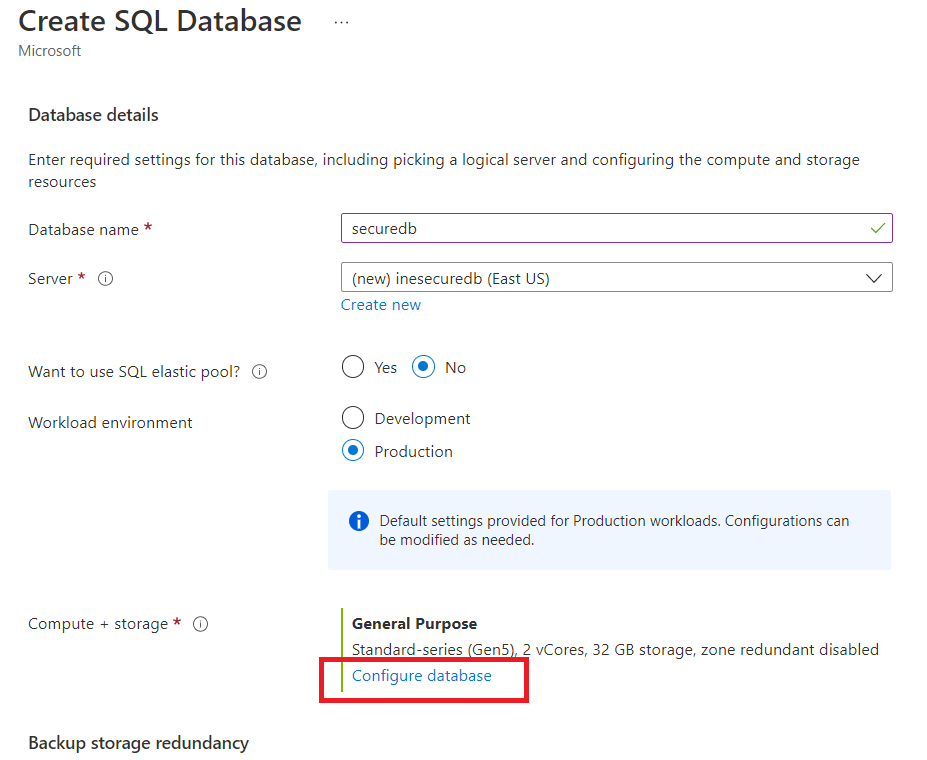The image size is (927, 760).
Task: Click into the securedb Database name field
Action: click(x=600, y=228)
